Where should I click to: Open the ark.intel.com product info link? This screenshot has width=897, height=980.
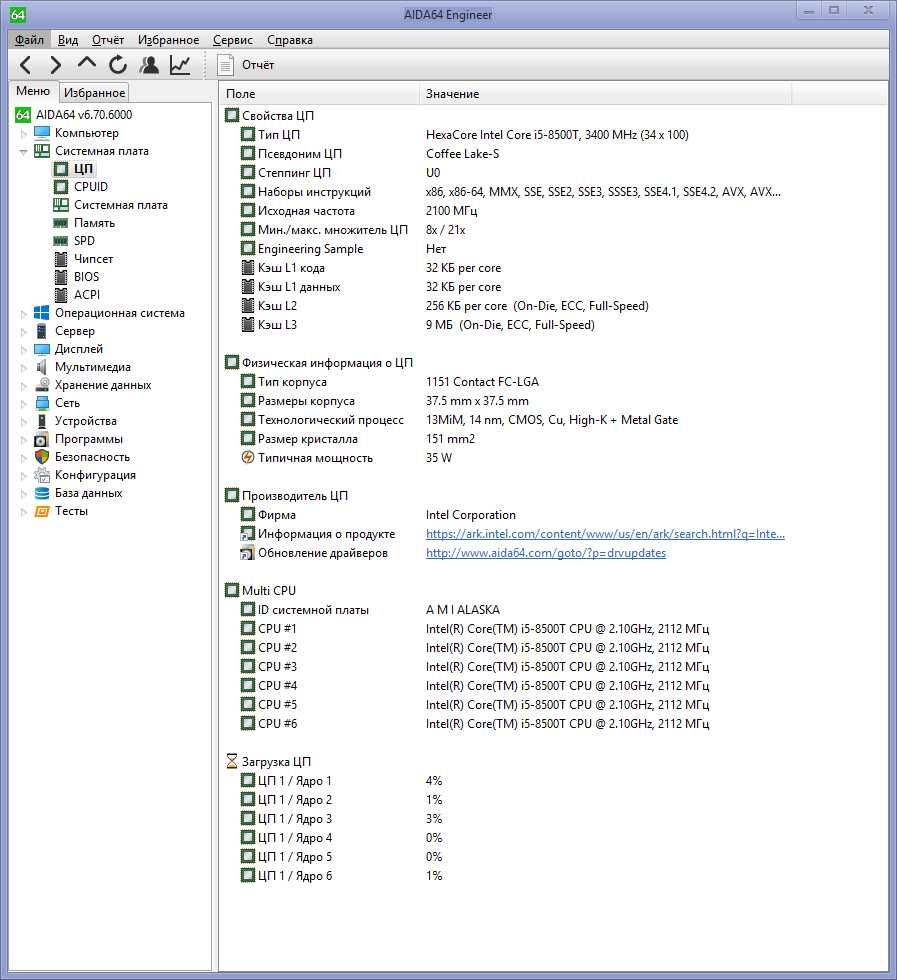point(605,534)
